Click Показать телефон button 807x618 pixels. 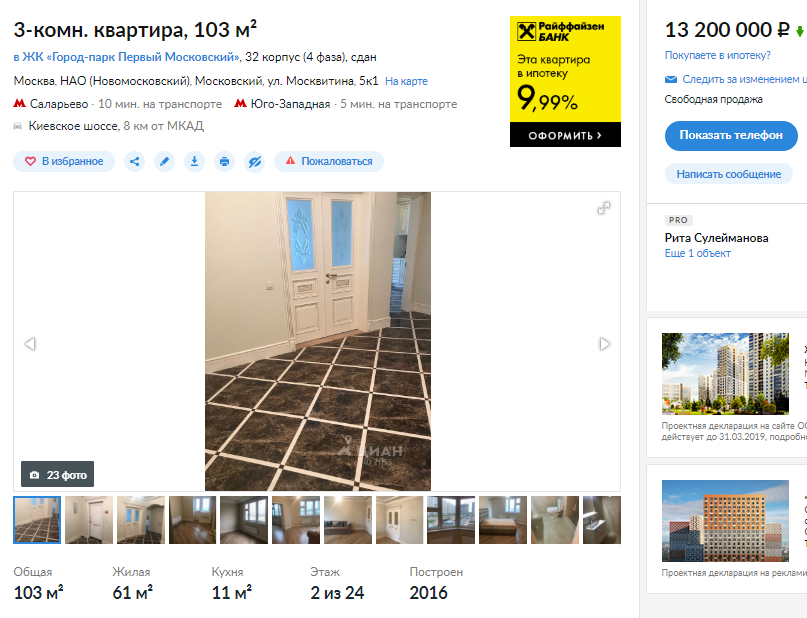pyautogui.click(x=731, y=135)
